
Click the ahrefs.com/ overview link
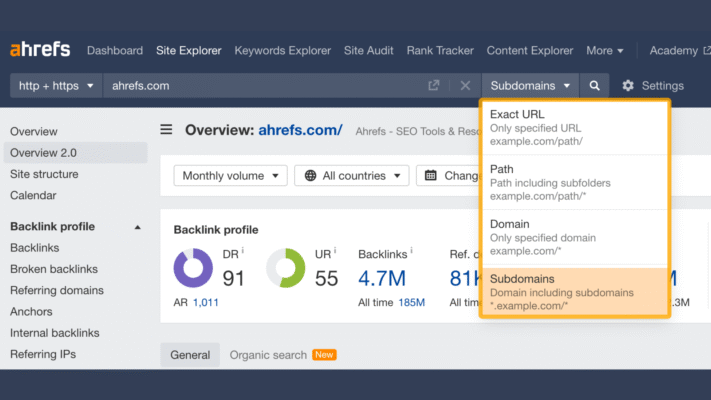pyautogui.click(x=300, y=130)
